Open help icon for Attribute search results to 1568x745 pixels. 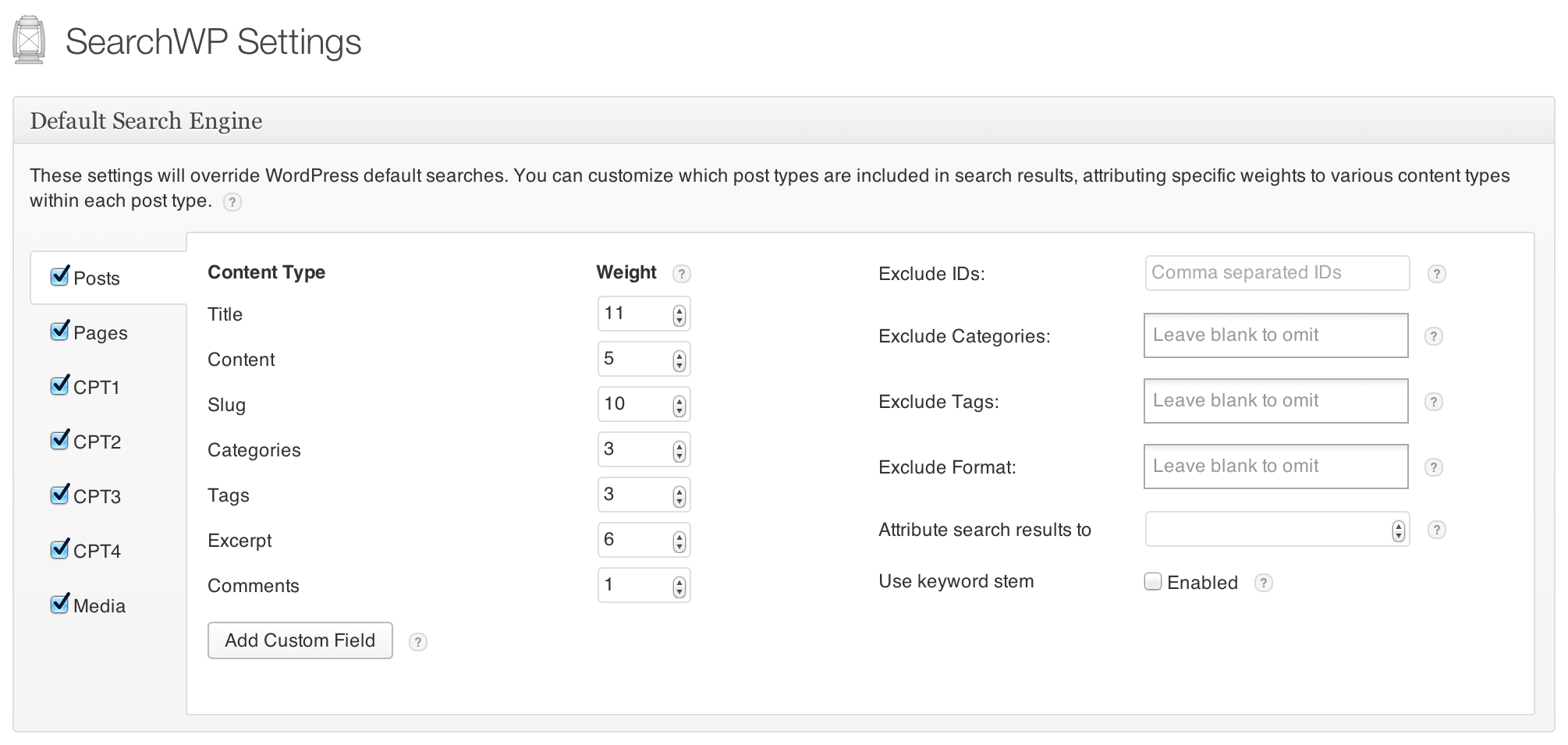tap(1436, 530)
